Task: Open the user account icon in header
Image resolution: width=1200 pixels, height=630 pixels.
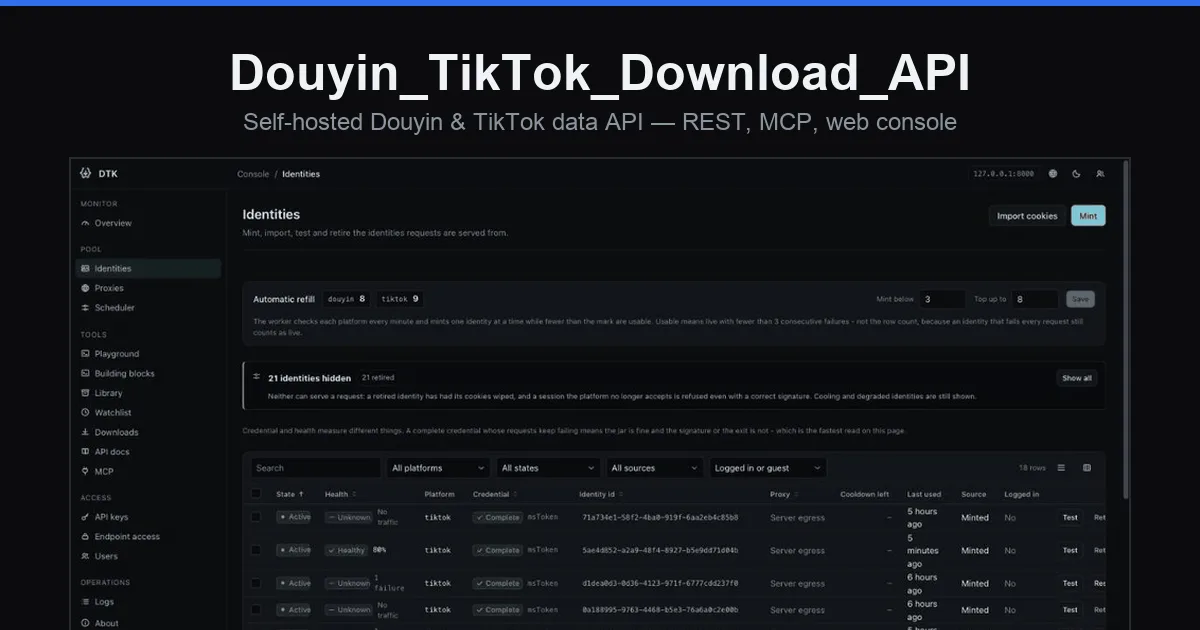Action: 1100,173
